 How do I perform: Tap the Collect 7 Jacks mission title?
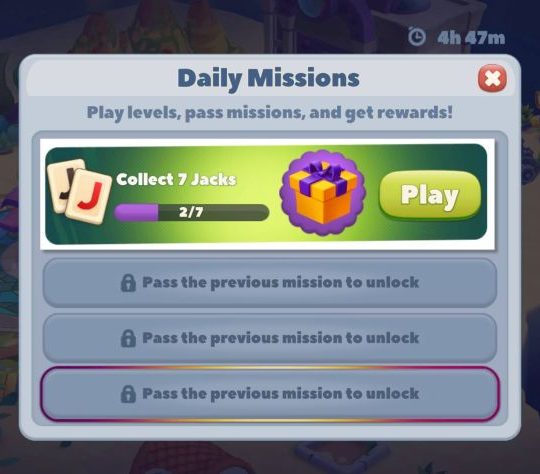[x=176, y=179]
